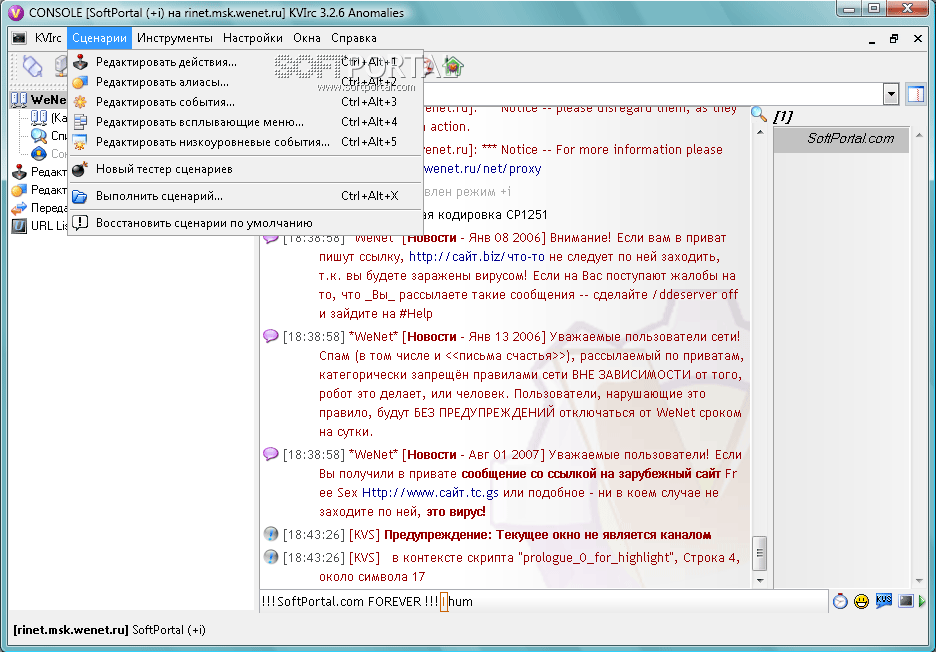Click the console scrollbar up arrow

click(x=760, y=132)
